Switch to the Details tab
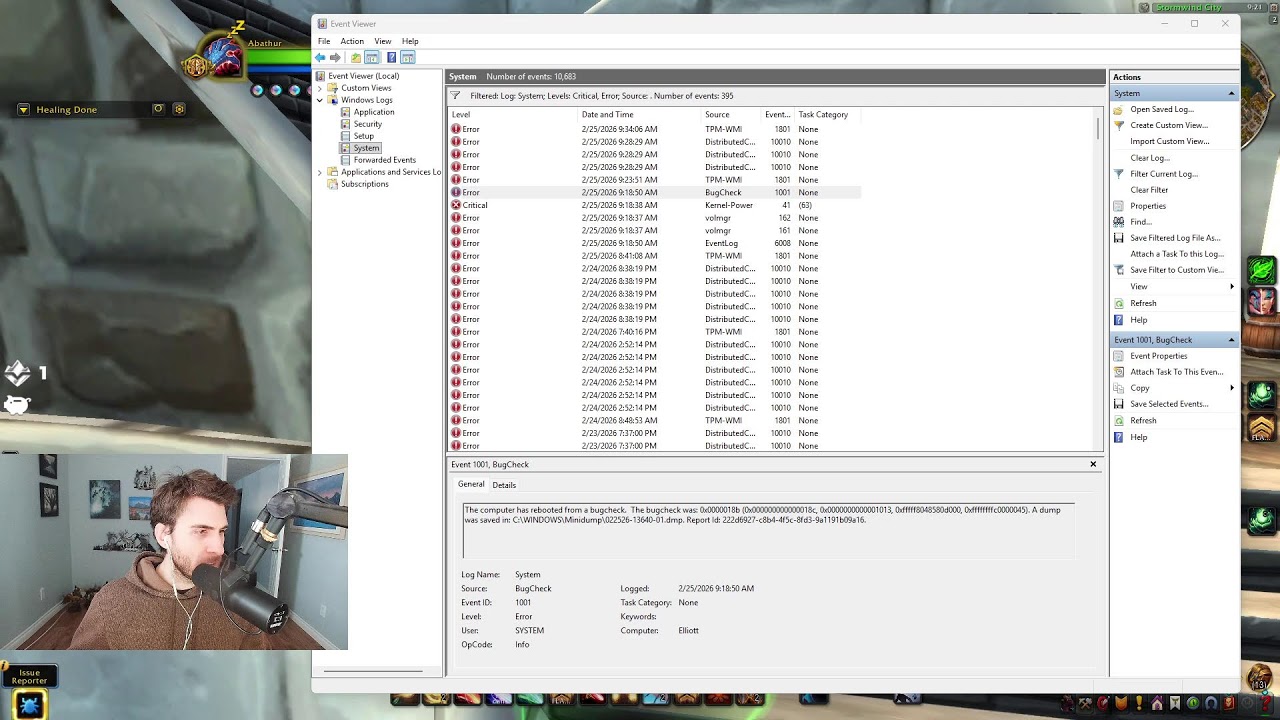 (x=504, y=485)
